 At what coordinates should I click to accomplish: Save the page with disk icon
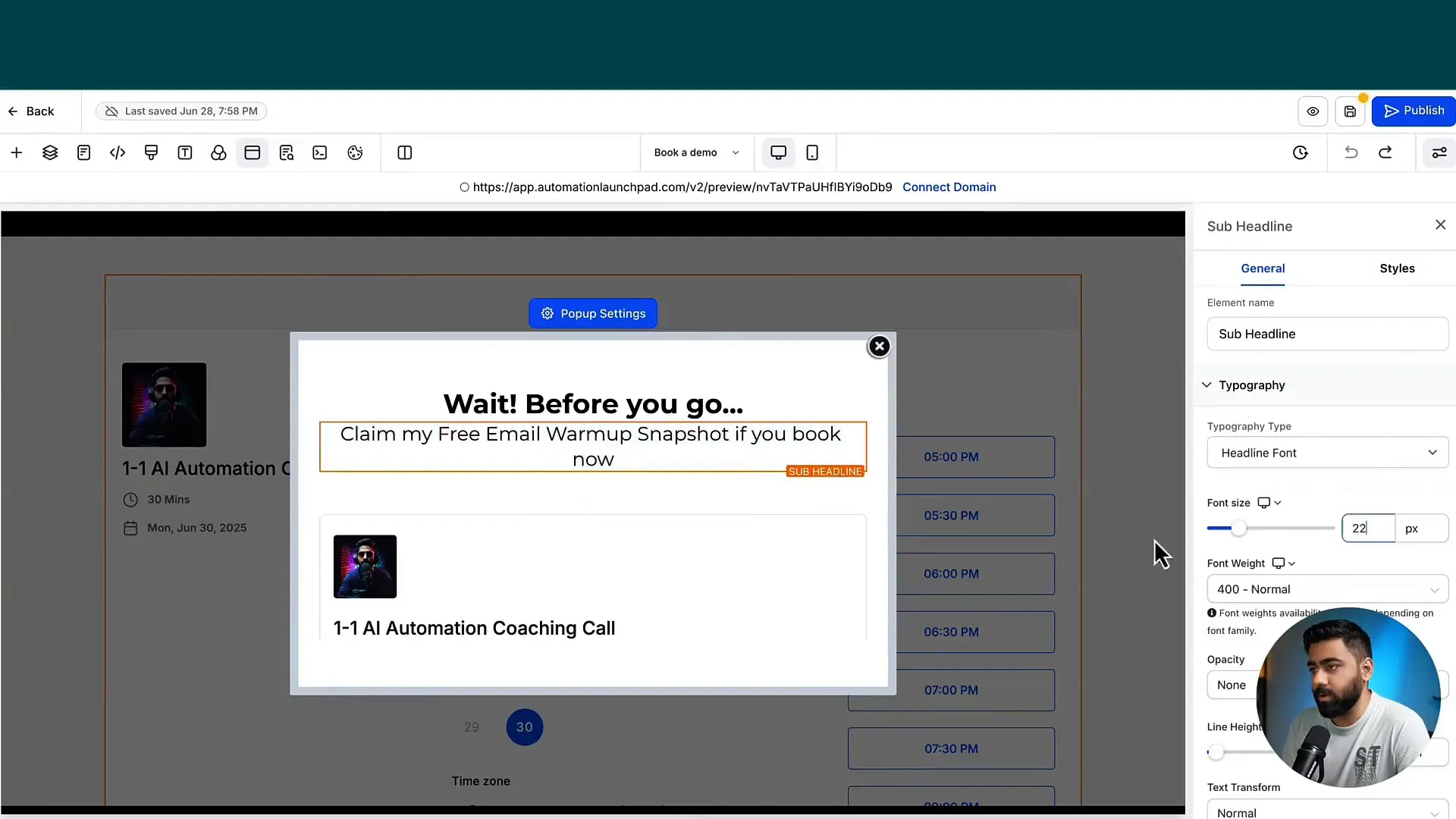click(1350, 111)
